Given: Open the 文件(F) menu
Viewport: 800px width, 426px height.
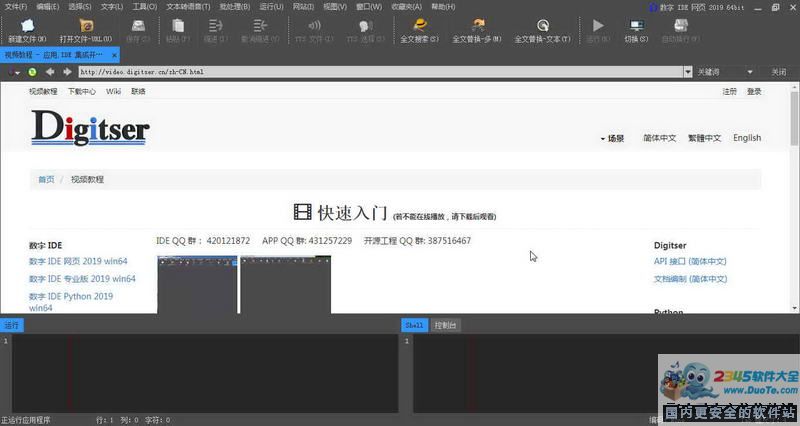Looking at the screenshot, I should pyautogui.click(x=16, y=7).
